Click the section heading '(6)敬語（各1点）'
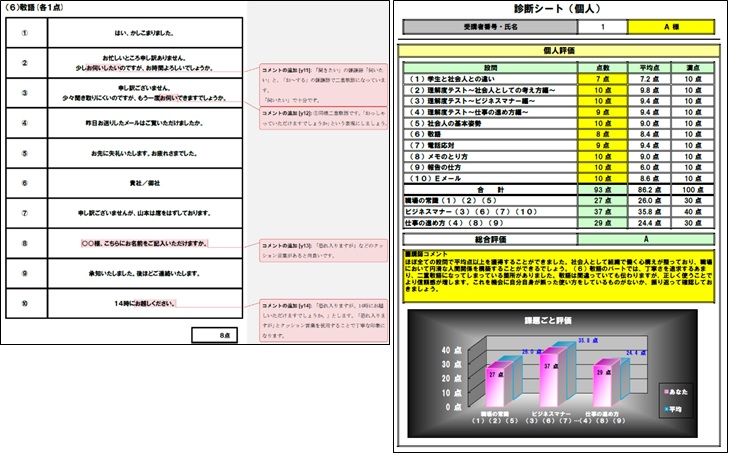The image size is (730, 456). point(33,8)
